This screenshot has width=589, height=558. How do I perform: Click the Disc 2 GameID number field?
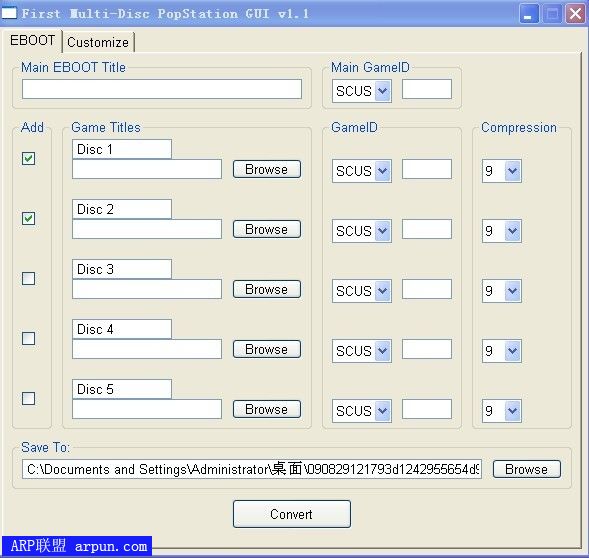click(x=427, y=229)
